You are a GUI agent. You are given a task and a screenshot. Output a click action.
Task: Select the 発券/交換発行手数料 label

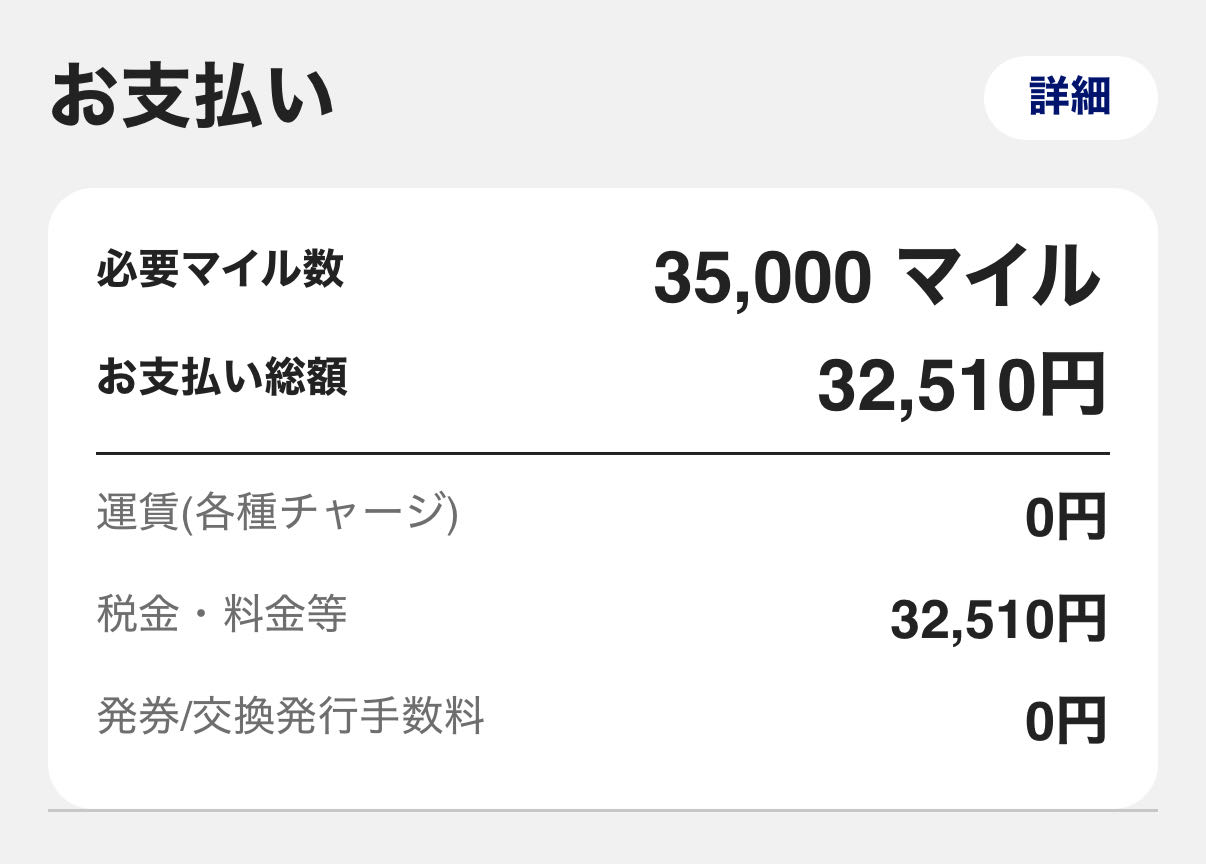coord(290,716)
